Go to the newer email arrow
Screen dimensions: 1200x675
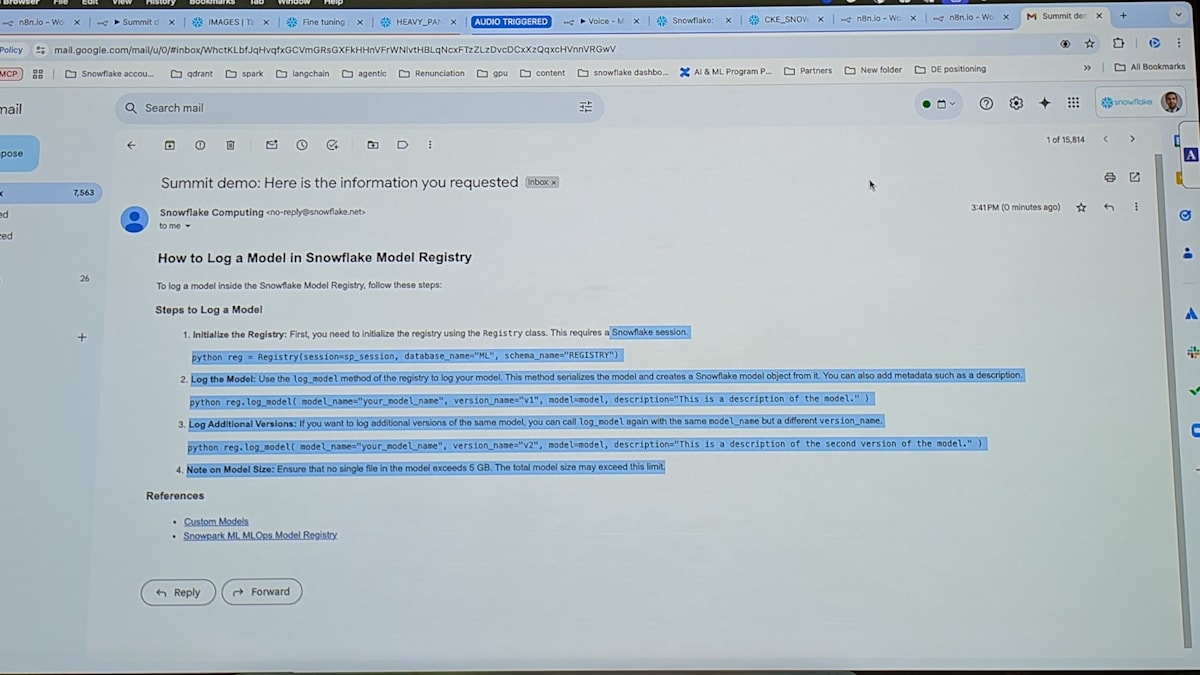coord(1105,139)
